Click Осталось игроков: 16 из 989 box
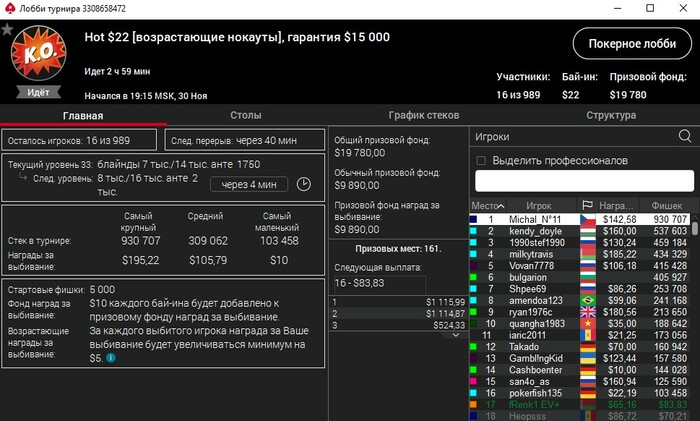Viewport: 700px width, 421px height. coord(79,140)
